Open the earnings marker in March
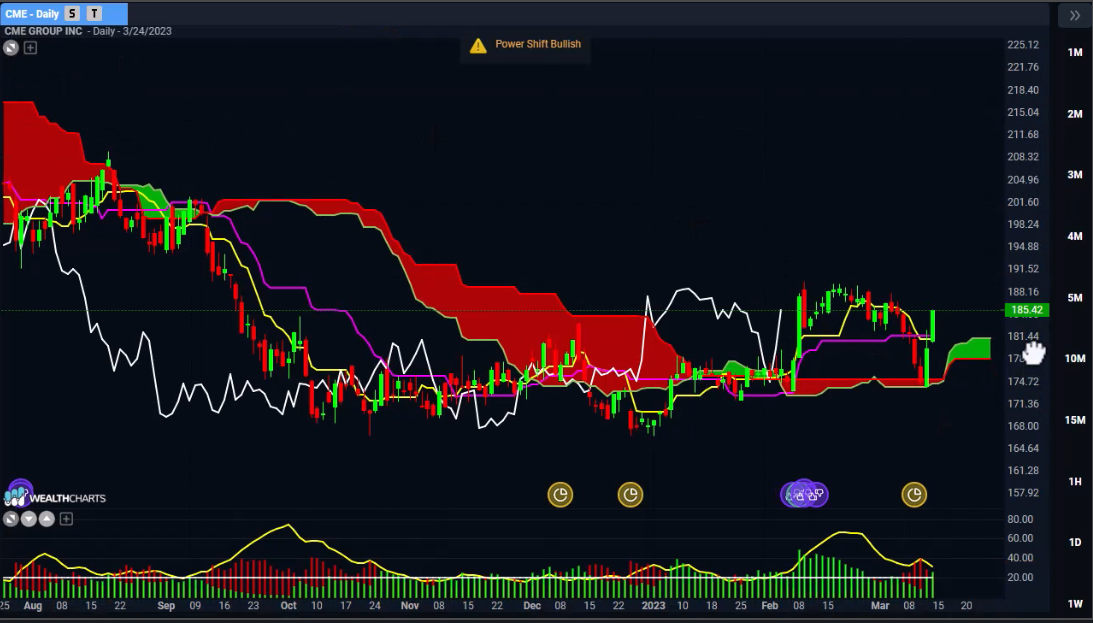Screen dimensions: 1093x623 point(914,495)
